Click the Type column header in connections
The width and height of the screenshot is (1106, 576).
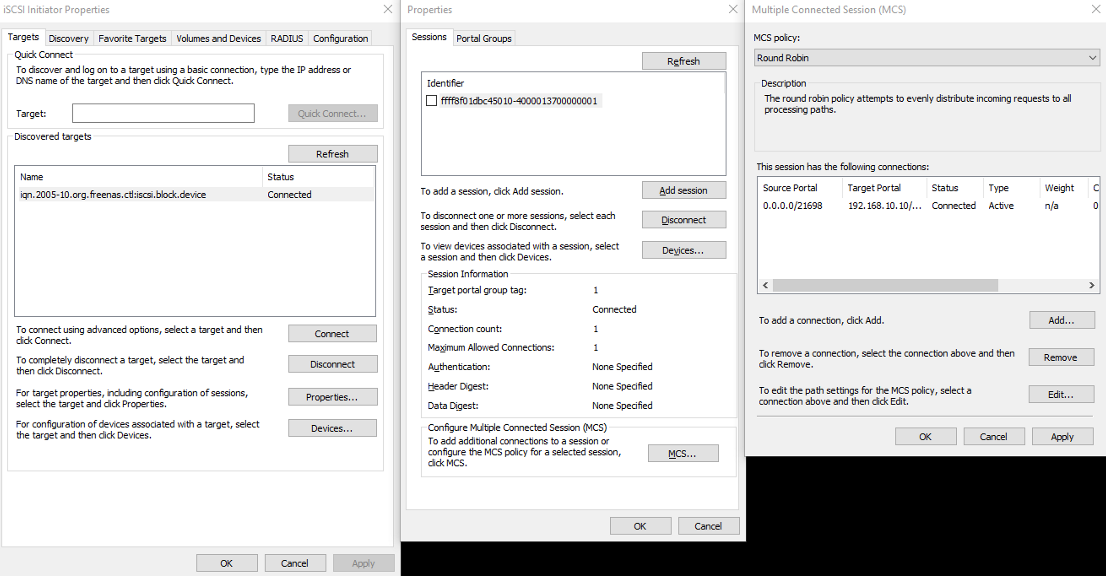[1011, 188]
